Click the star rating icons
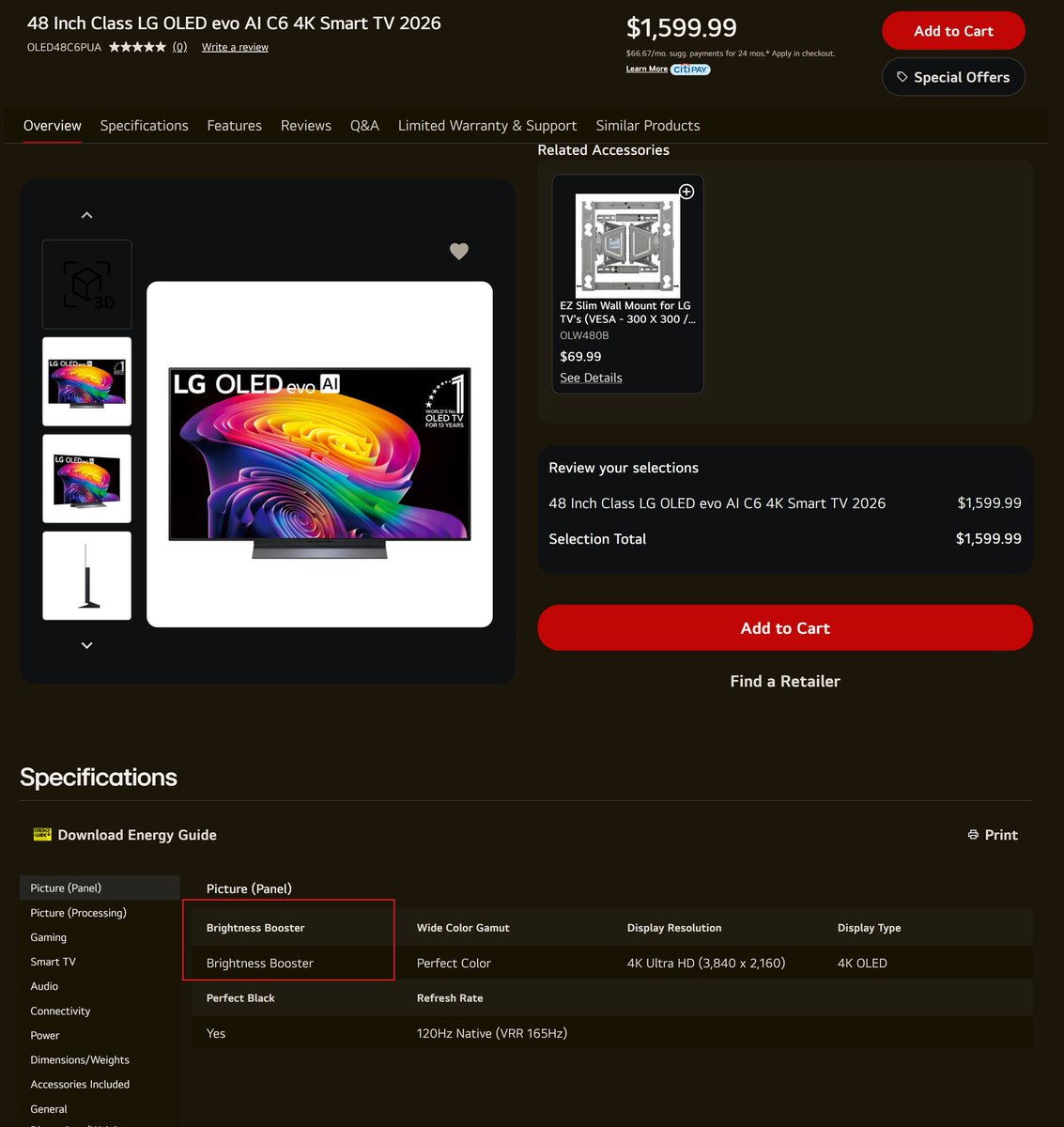The image size is (1064, 1127). pos(137,47)
